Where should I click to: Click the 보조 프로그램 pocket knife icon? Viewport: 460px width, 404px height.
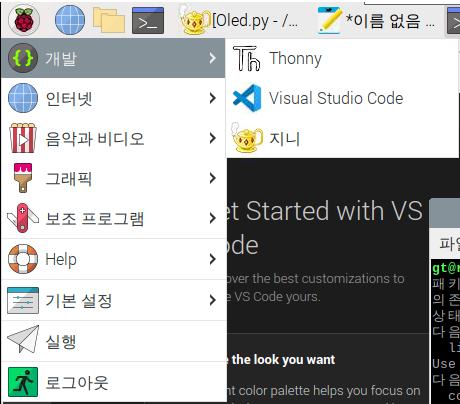point(23,218)
